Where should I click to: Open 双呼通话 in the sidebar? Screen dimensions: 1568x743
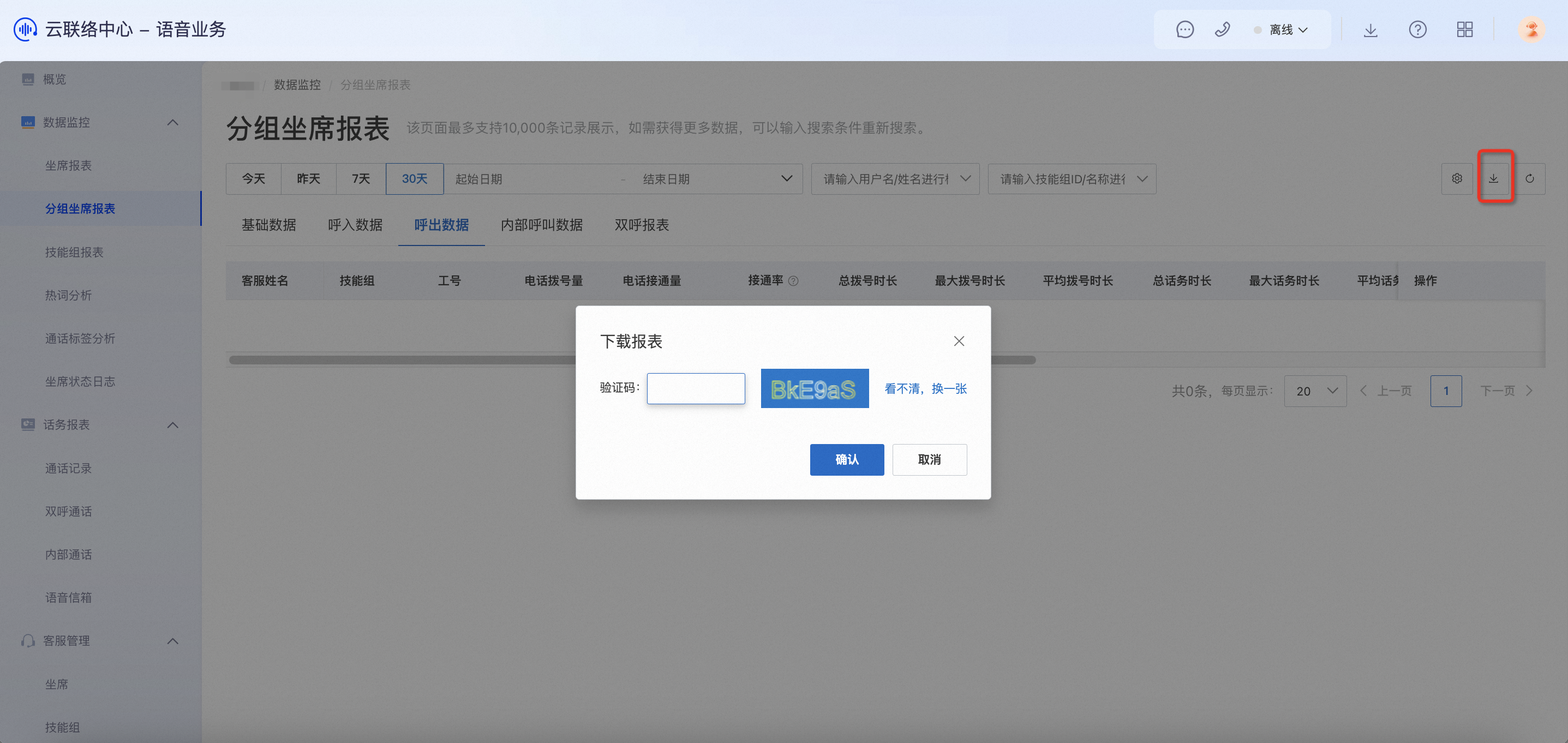[x=68, y=511]
